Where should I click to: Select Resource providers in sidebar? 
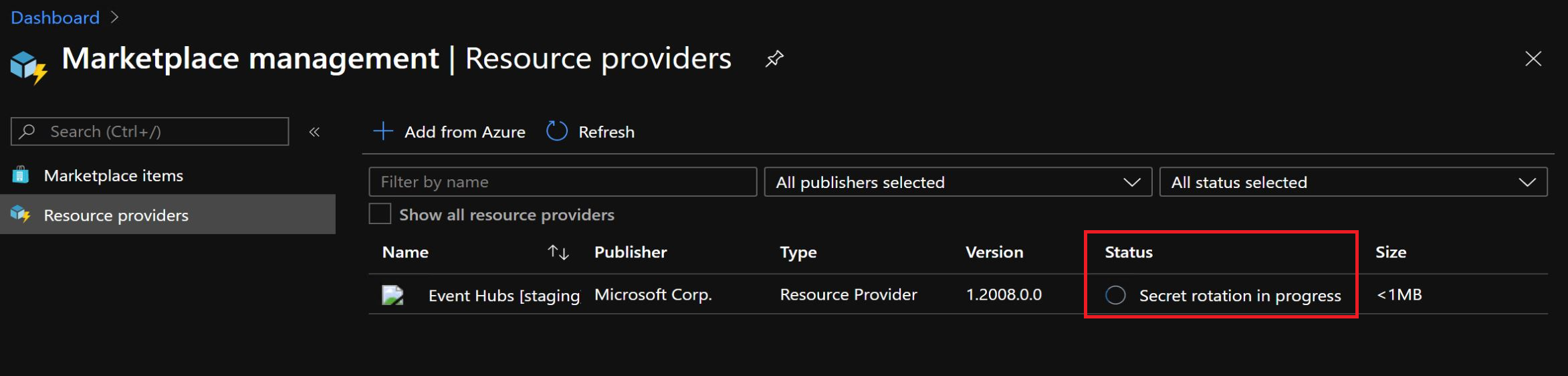pos(116,215)
